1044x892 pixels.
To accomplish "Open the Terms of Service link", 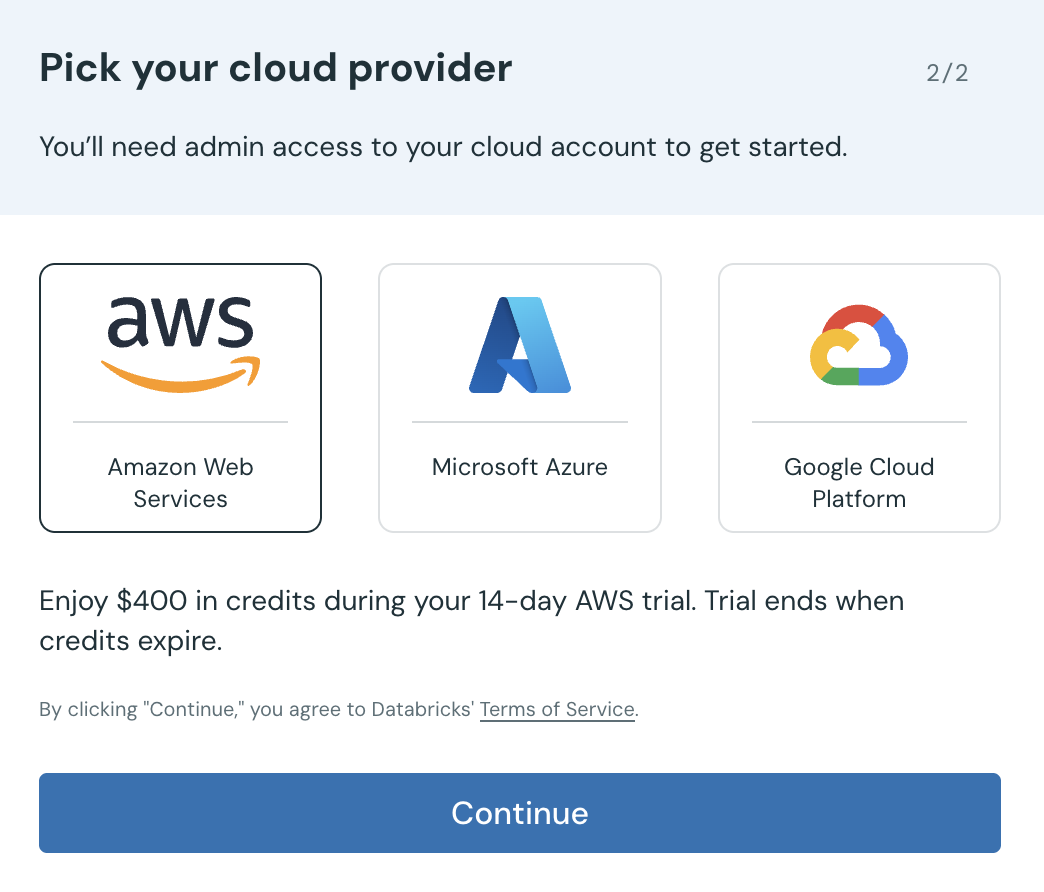I will pos(557,709).
